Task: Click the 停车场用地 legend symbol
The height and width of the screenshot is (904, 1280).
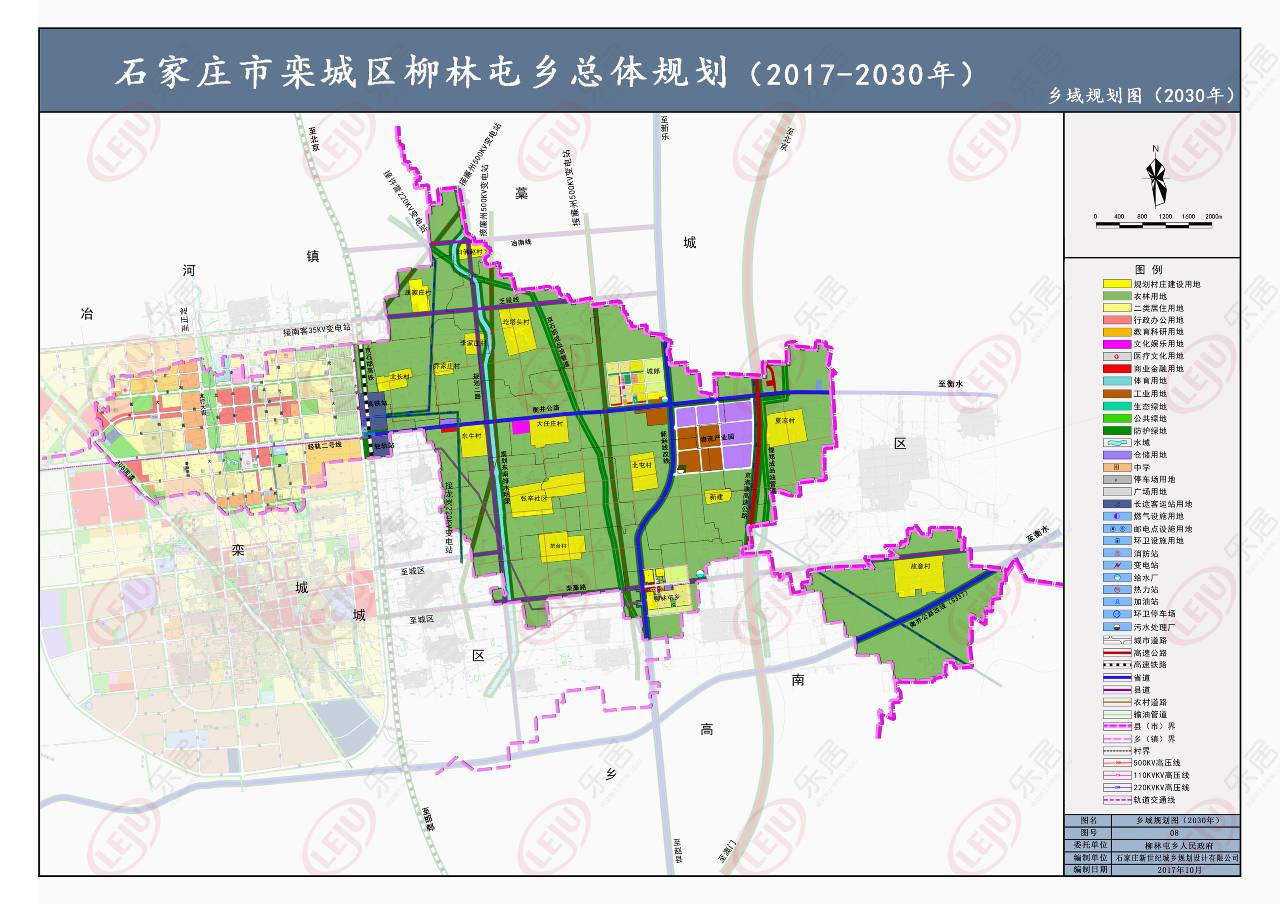Action: pyautogui.click(x=1117, y=480)
